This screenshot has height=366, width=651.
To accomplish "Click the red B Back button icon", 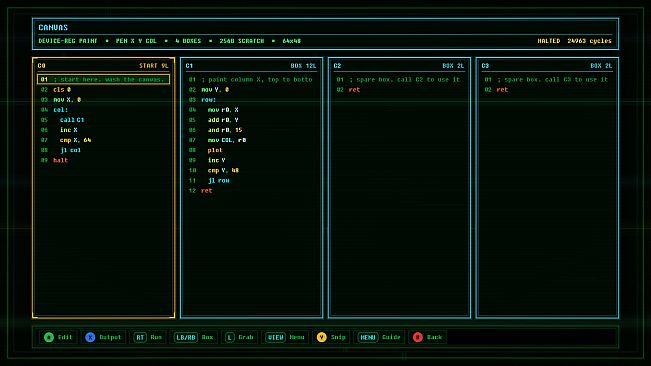I will pyautogui.click(x=418, y=337).
